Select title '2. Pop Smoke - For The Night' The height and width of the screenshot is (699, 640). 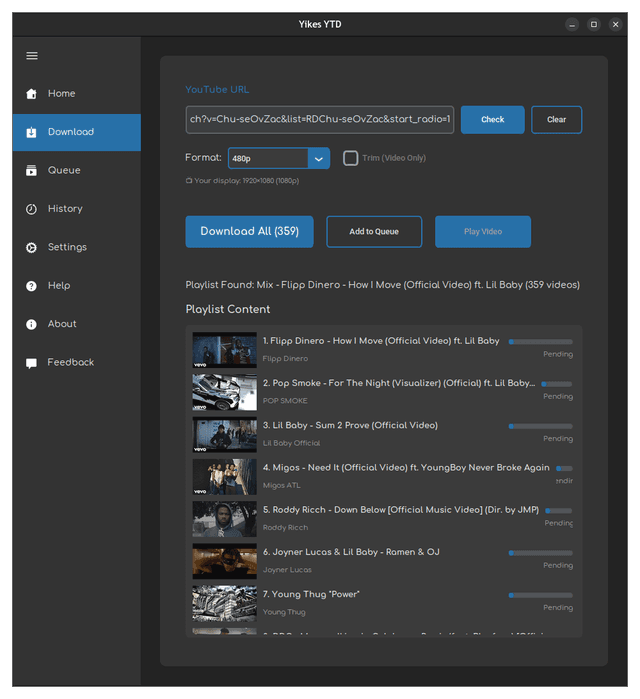(x=399, y=383)
